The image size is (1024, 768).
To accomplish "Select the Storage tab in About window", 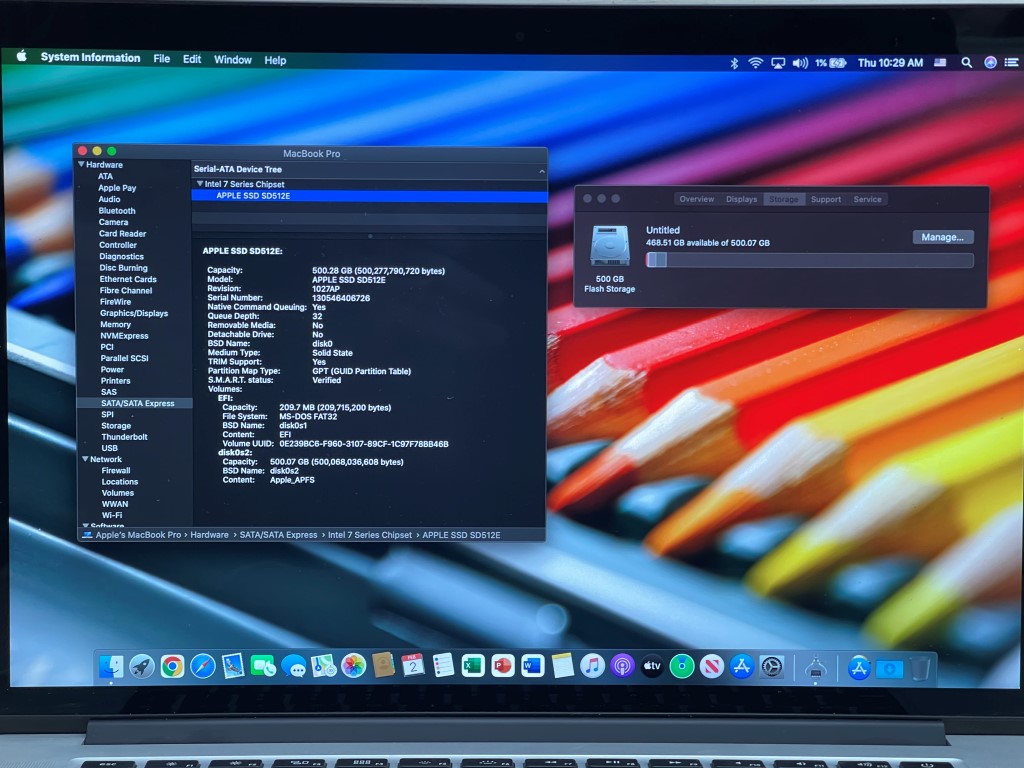I will tap(784, 199).
